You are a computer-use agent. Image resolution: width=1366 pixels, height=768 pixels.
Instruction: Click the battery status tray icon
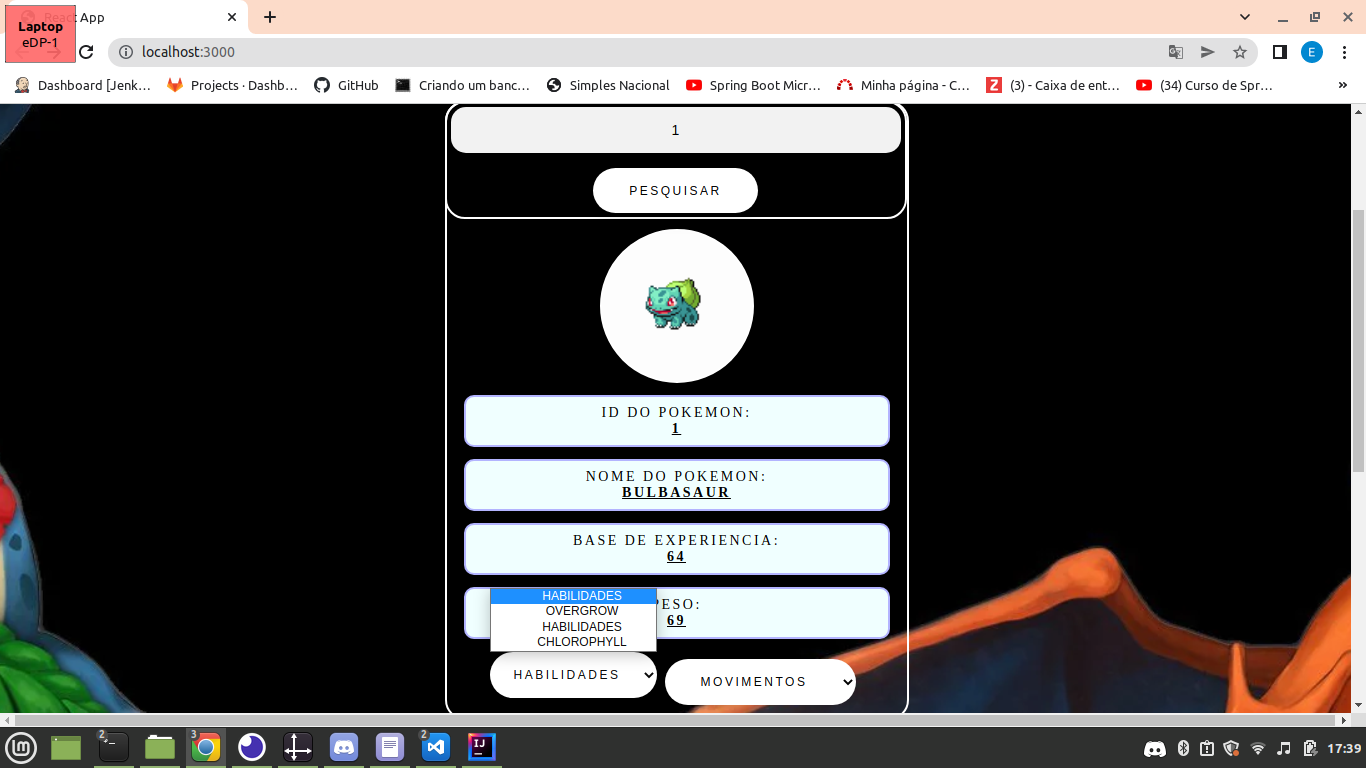click(1309, 748)
